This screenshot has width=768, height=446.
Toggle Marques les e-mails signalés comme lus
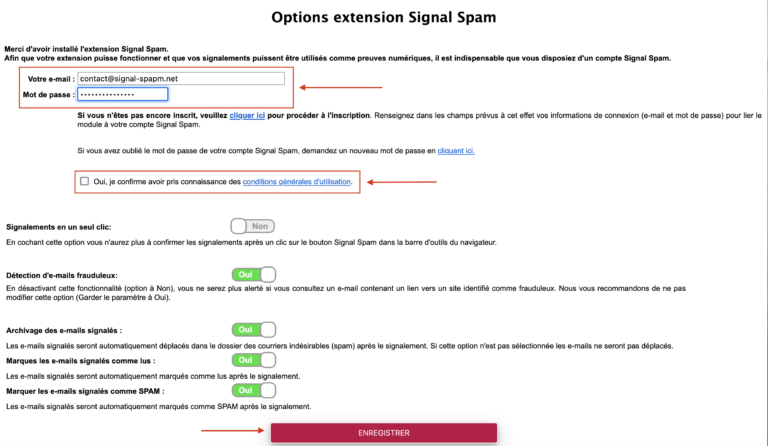pos(254,360)
